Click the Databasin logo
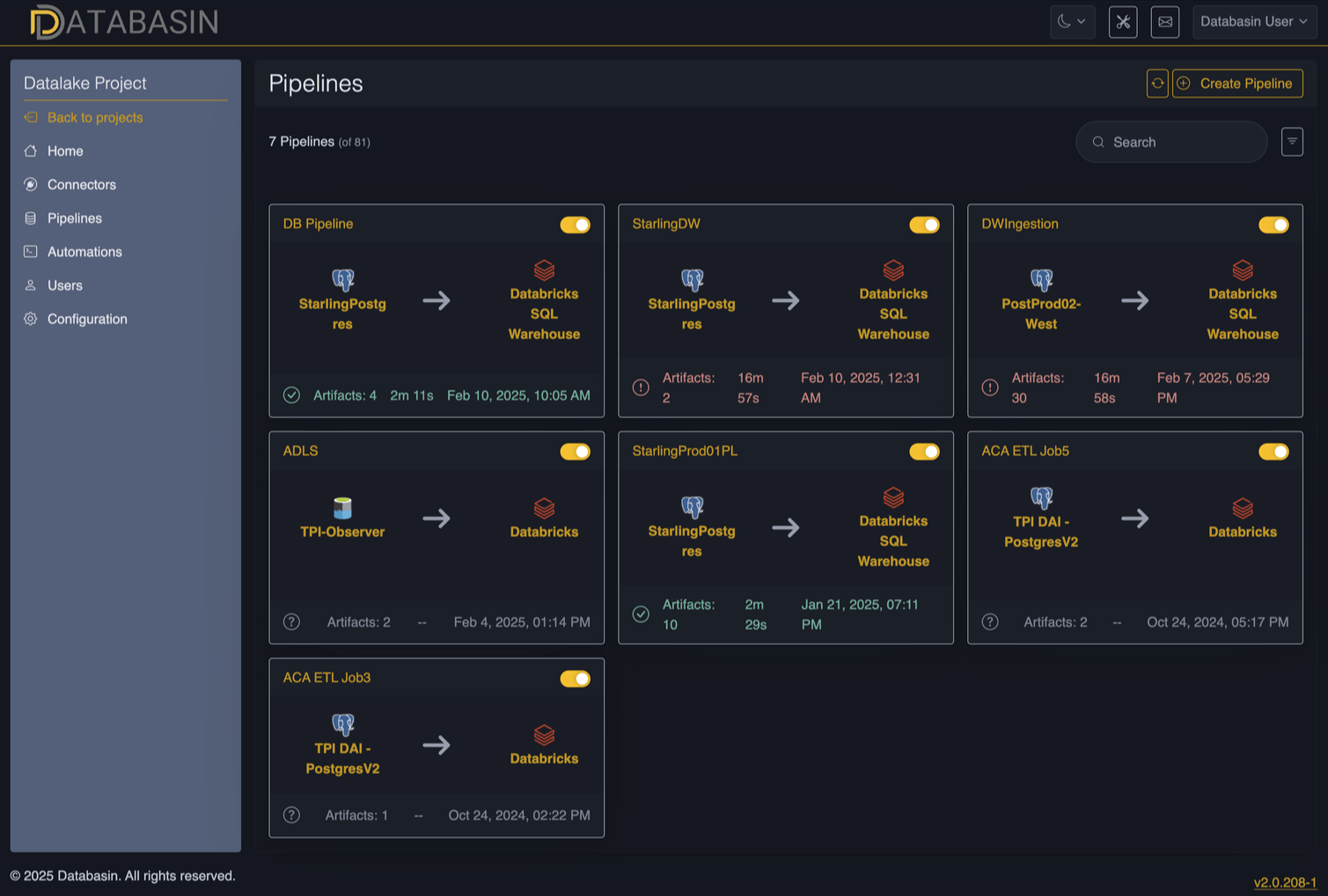Screen dimensions: 1328x896 tap(124, 22)
